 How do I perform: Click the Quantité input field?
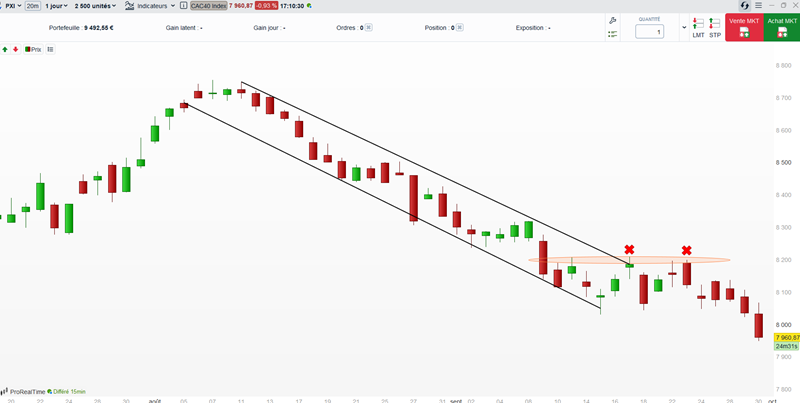(x=649, y=32)
